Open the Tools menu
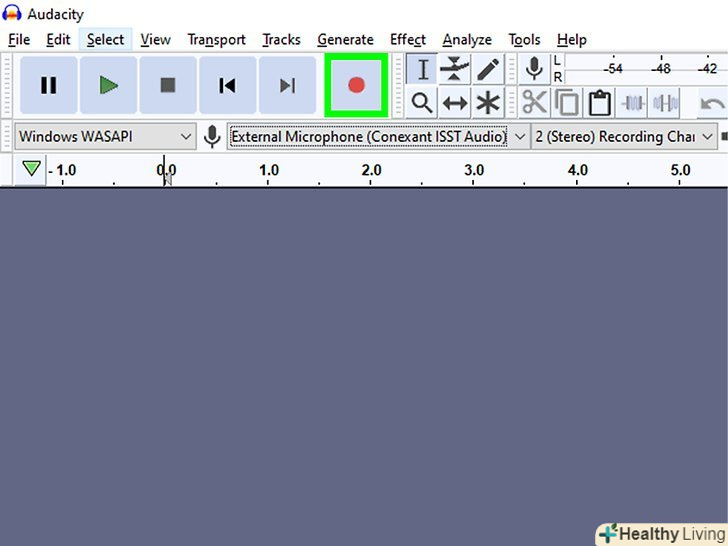 (524, 40)
